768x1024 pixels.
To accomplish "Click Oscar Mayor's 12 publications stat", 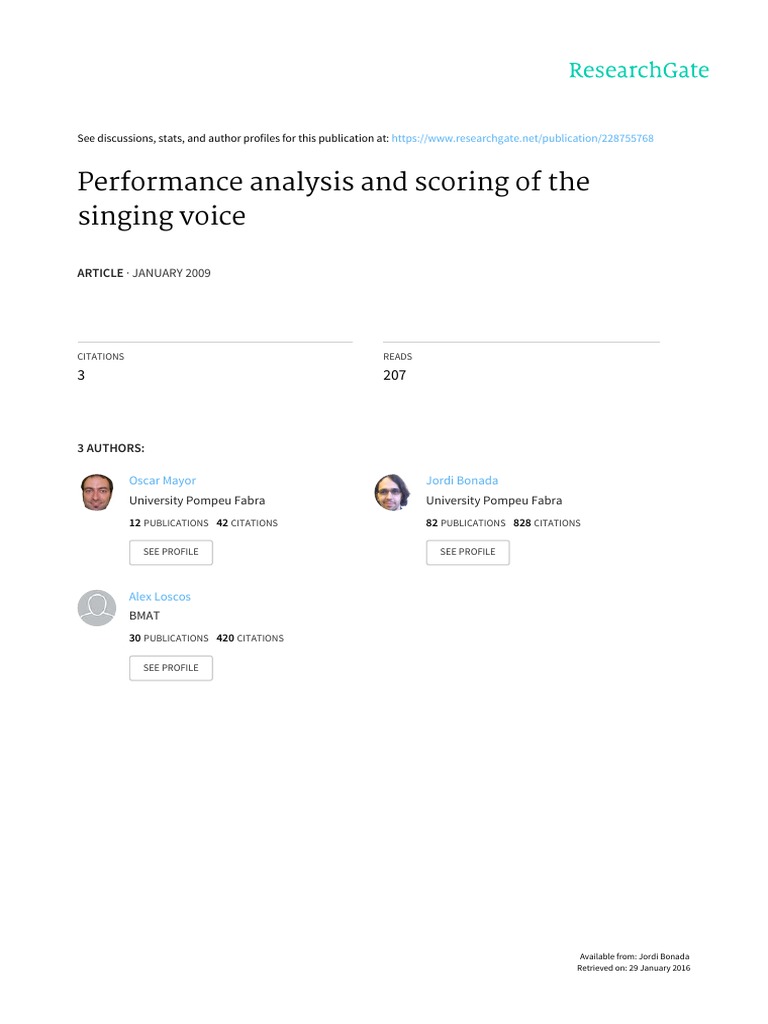I will click(x=168, y=523).
